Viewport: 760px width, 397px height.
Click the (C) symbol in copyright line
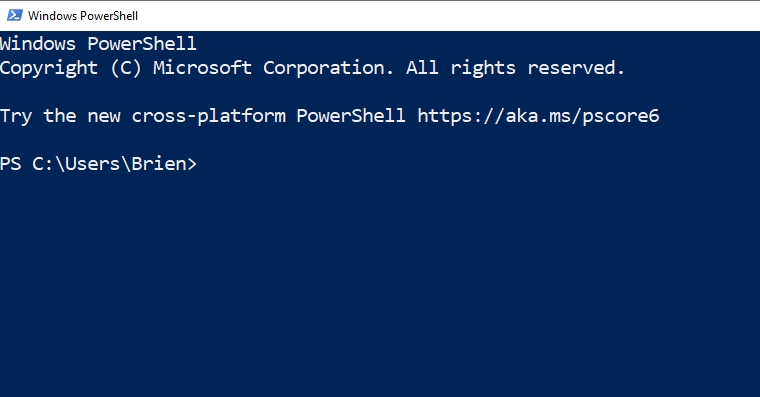pos(126,68)
